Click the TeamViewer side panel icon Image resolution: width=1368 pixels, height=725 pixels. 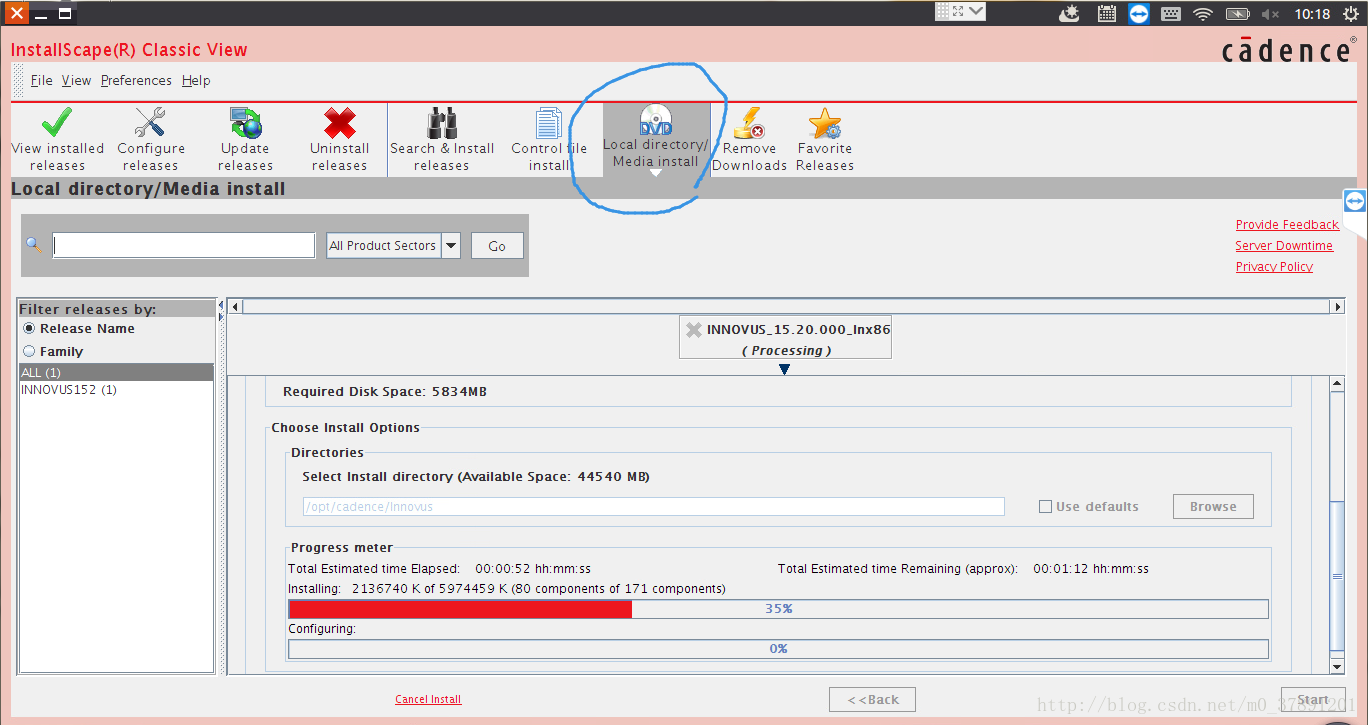click(1354, 201)
